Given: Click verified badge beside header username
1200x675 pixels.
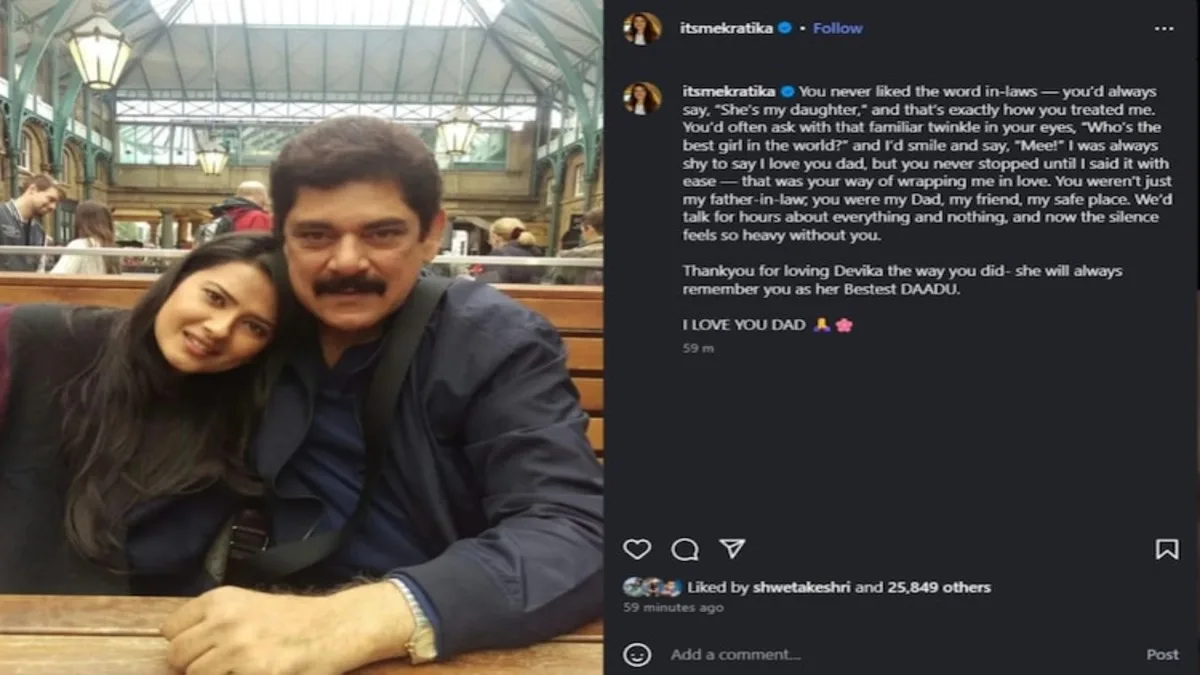Looking at the screenshot, I should 785,29.
